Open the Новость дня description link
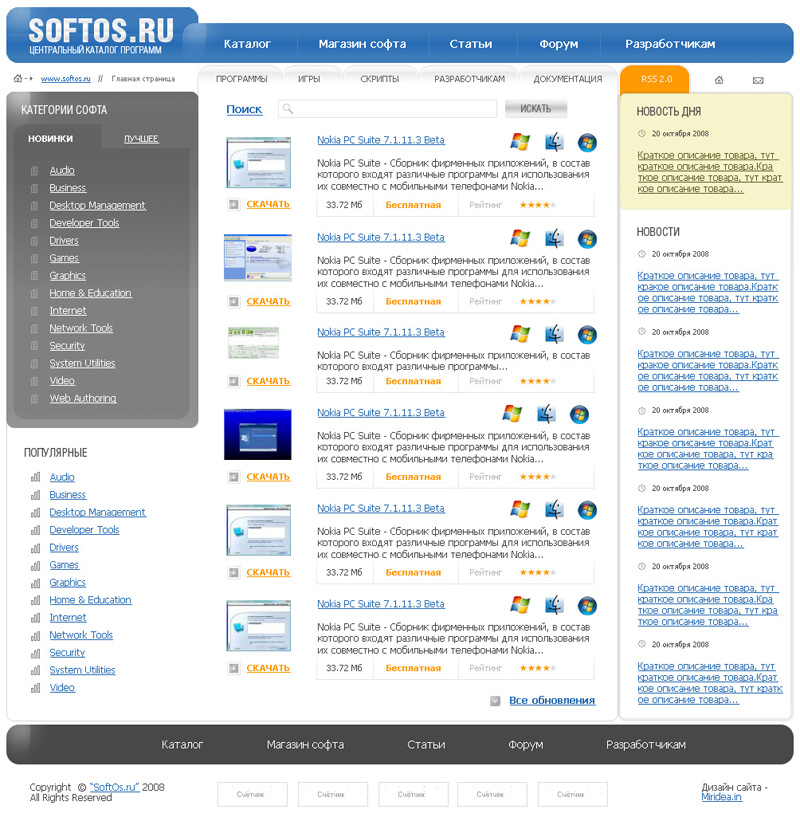The height and width of the screenshot is (829, 800). coord(710,172)
